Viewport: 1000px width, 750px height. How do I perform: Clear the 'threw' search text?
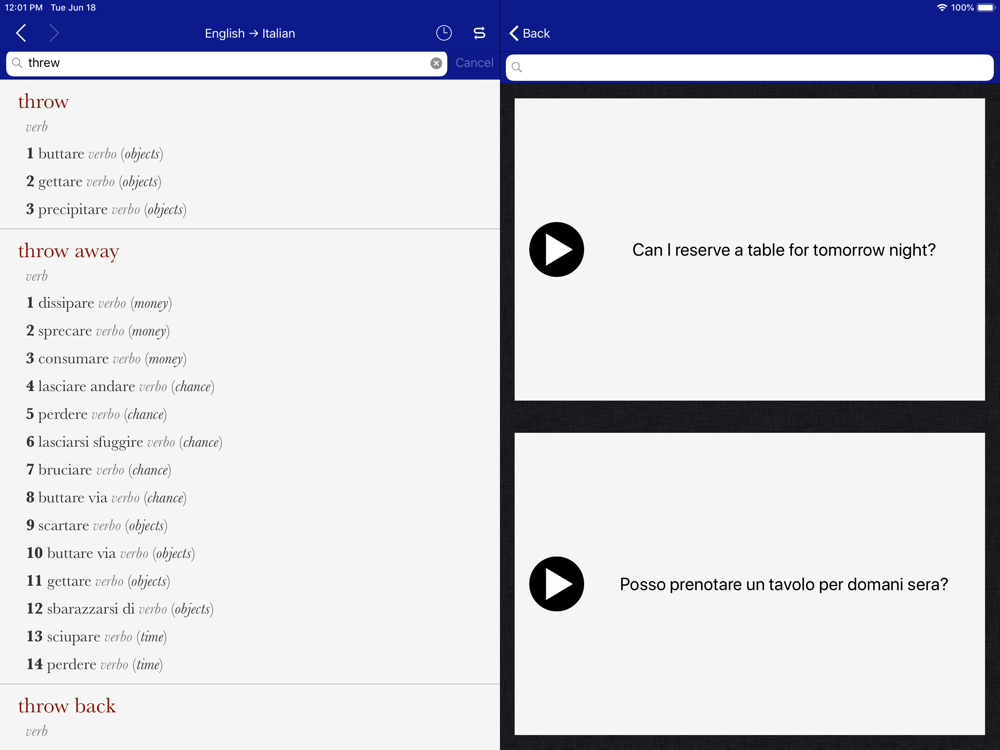(x=436, y=63)
